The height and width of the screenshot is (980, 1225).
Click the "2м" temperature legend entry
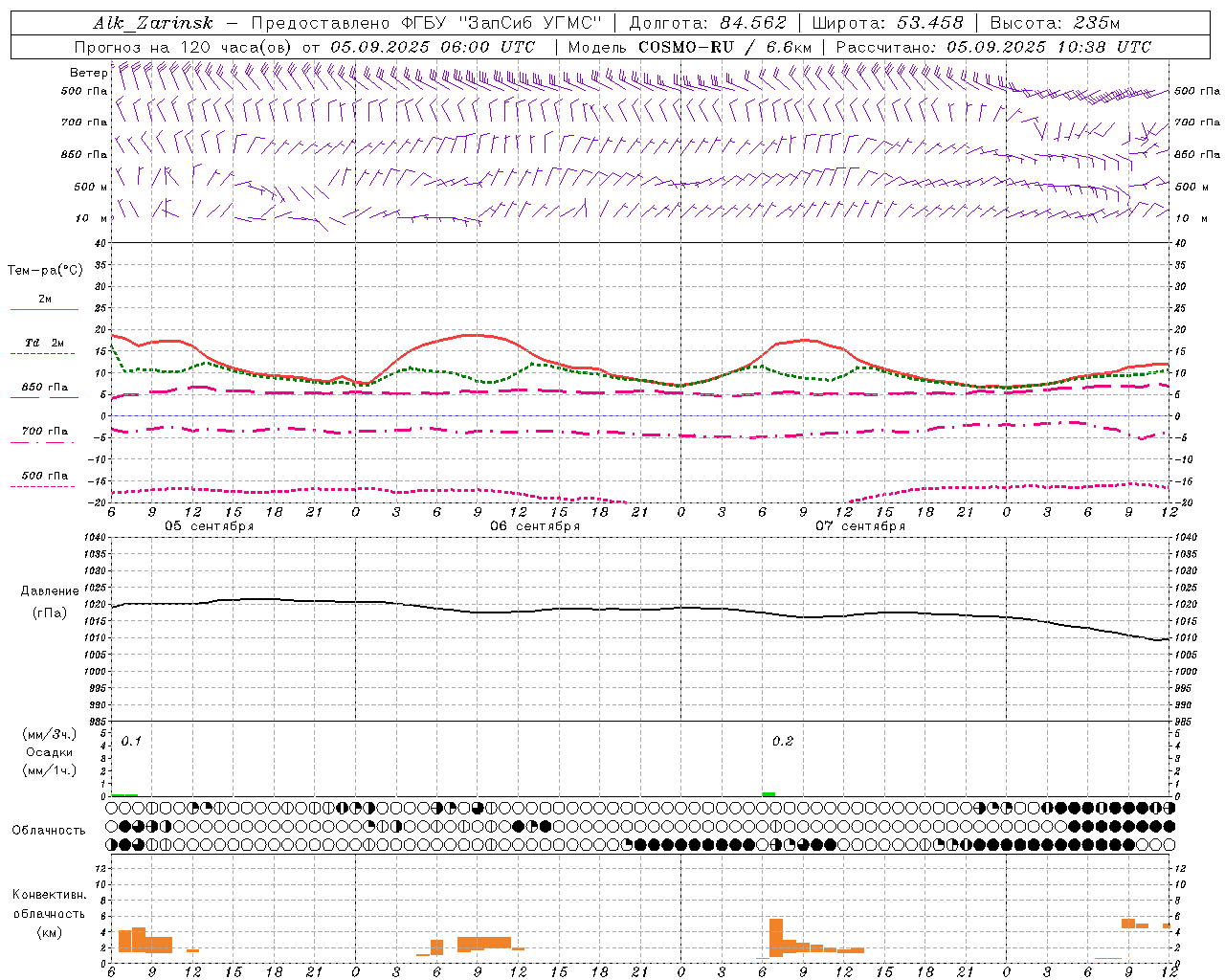point(45,300)
